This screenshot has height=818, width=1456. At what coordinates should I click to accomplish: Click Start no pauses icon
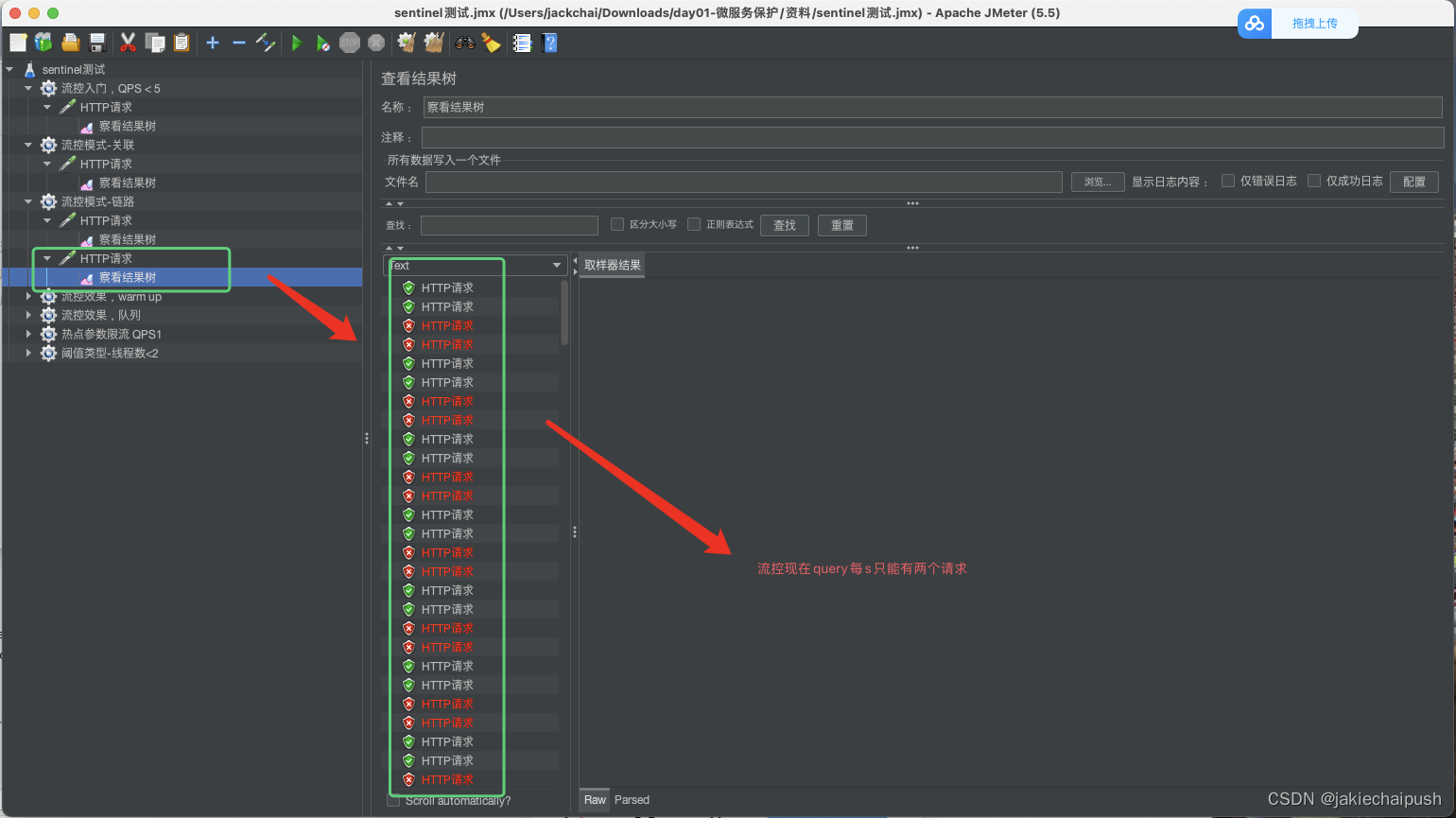323,43
